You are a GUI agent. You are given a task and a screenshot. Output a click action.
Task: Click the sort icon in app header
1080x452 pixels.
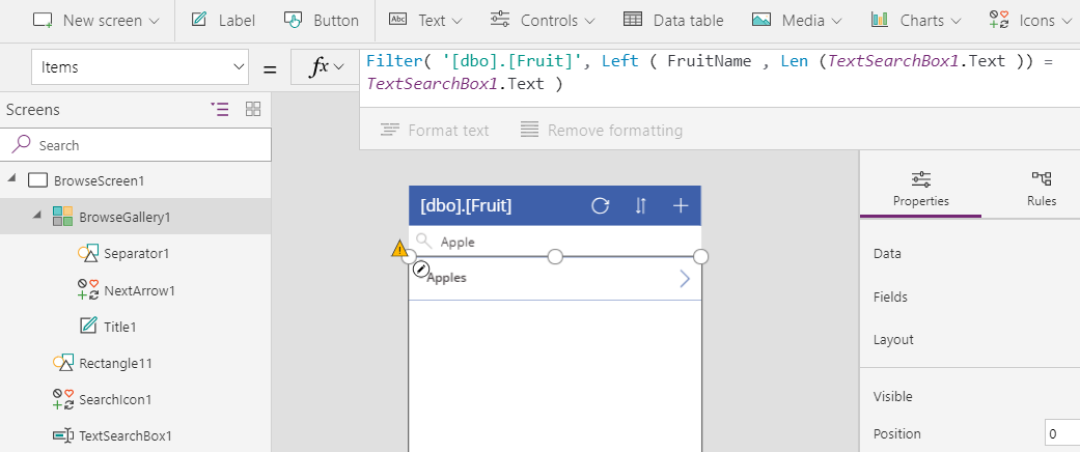(x=641, y=205)
